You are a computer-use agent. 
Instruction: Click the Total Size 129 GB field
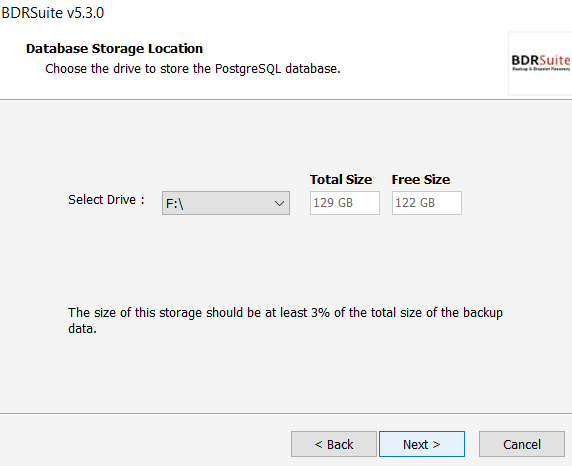click(x=345, y=203)
